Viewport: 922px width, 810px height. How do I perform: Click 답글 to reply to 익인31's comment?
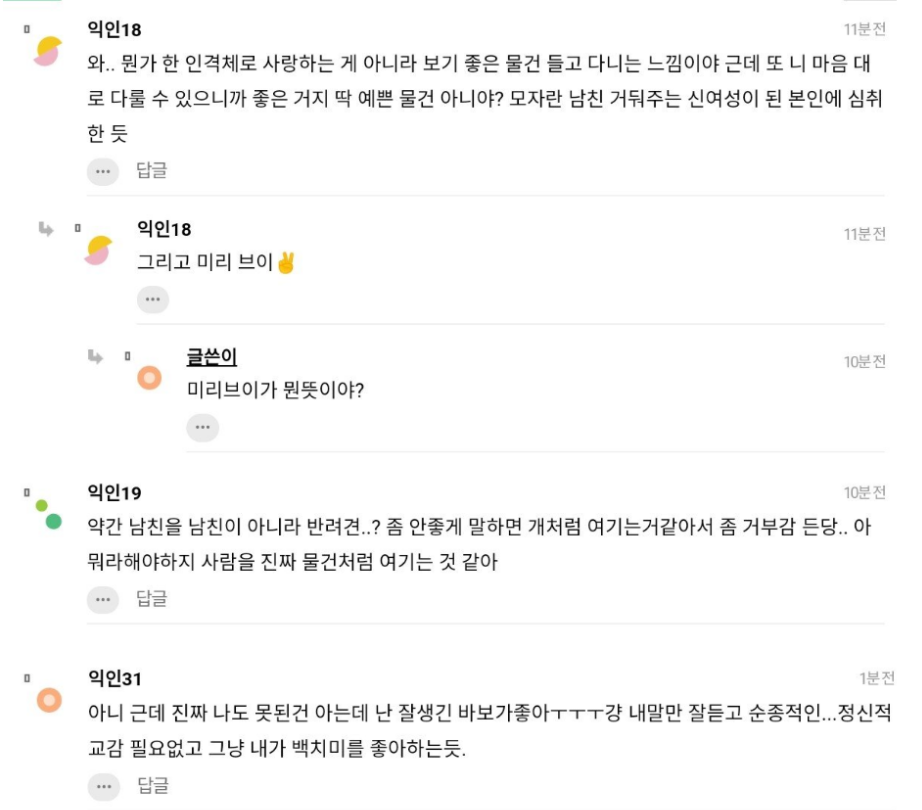coord(152,786)
